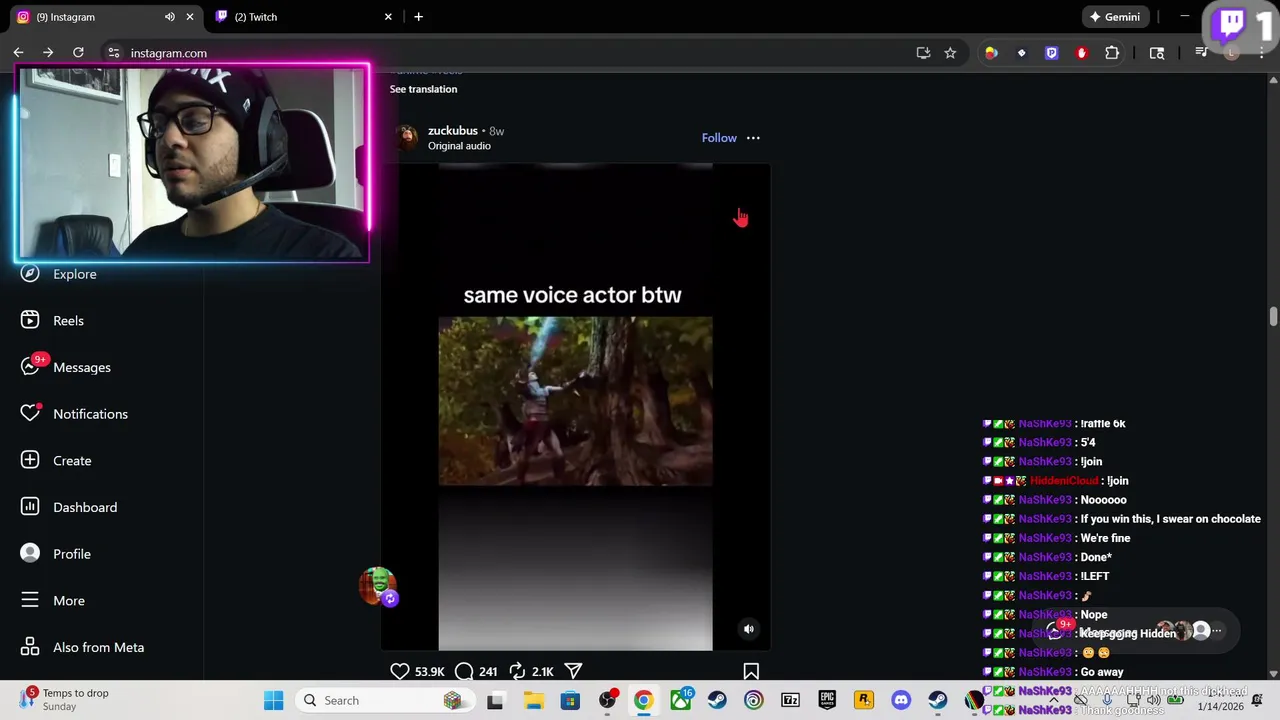Click the green-hat avatar repost bubble
Viewport: 1280px width, 720px height.
click(378, 586)
